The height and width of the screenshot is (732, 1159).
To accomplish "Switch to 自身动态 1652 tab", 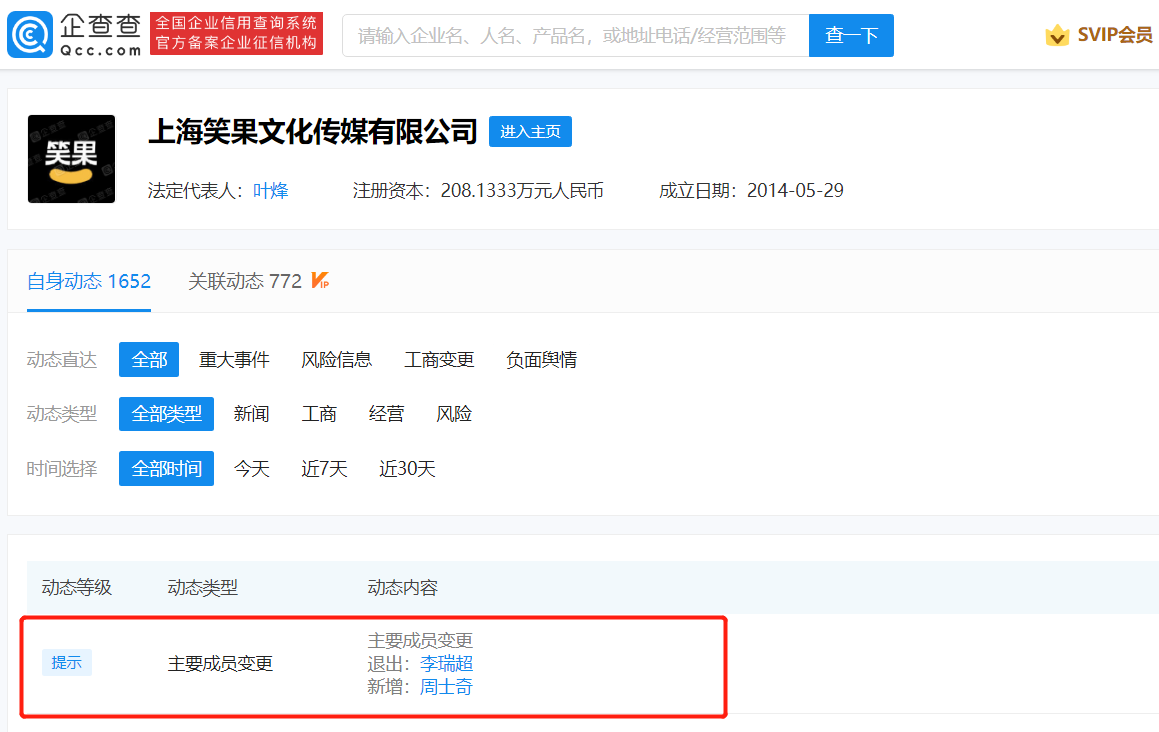I will coord(89,281).
